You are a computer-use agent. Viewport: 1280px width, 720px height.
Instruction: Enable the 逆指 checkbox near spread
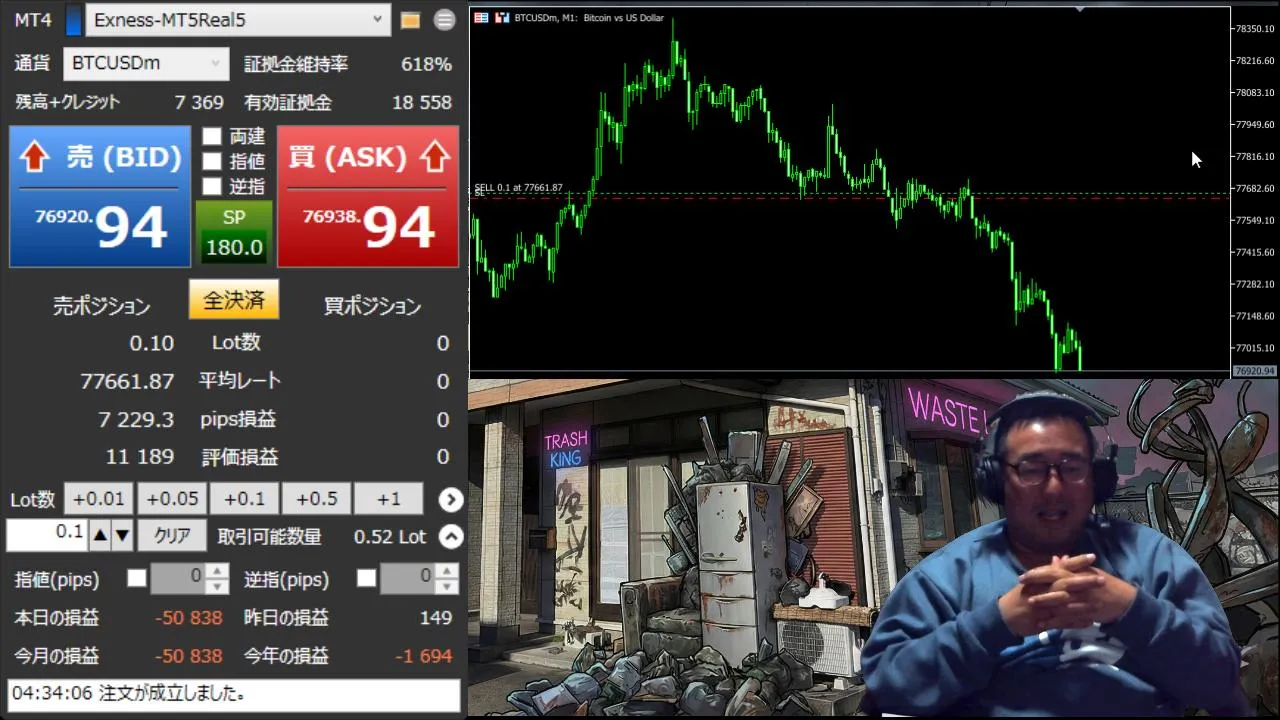point(212,186)
